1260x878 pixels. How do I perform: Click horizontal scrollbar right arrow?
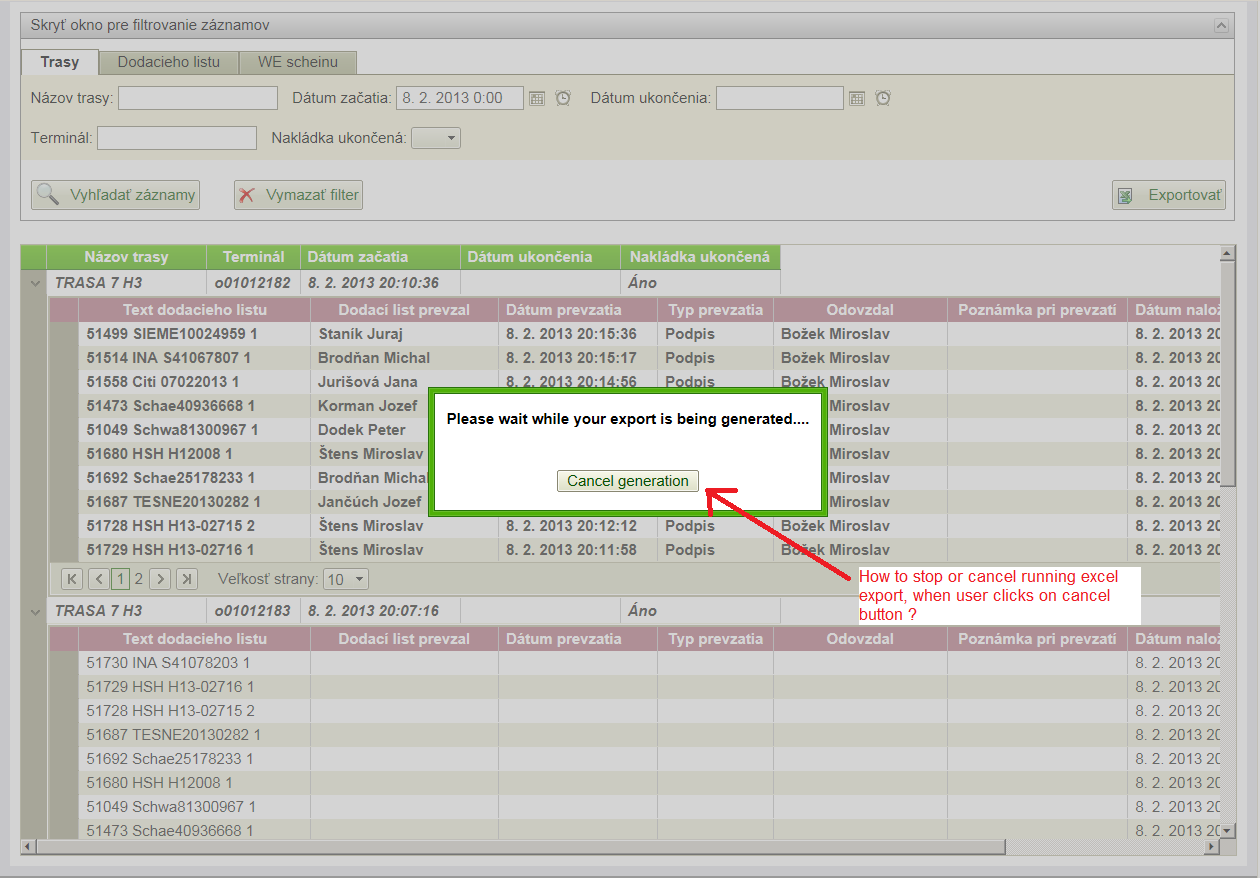point(1212,846)
